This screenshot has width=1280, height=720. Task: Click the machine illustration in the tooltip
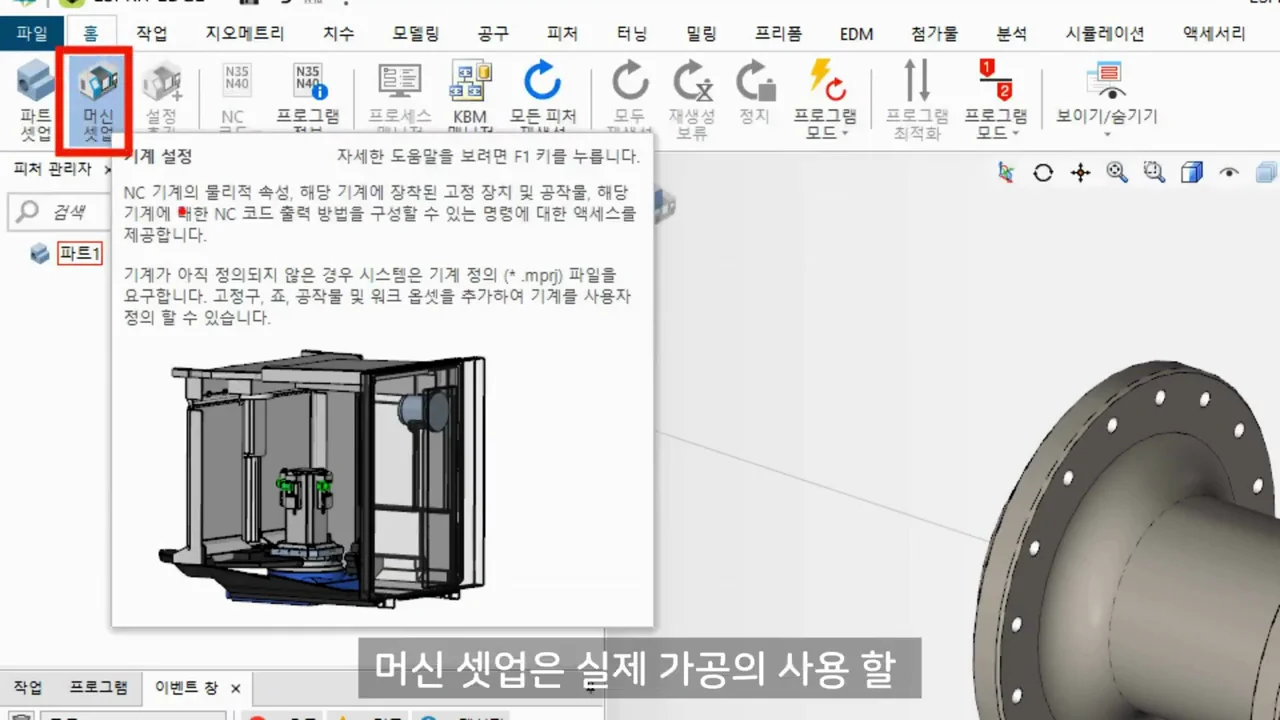click(x=322, y=477)
